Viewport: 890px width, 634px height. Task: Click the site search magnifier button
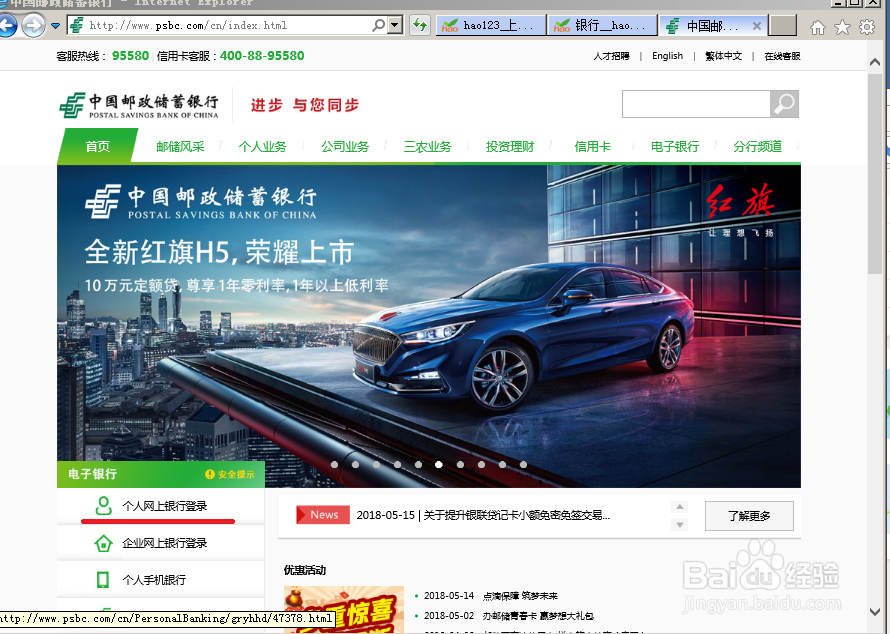(784, 104)
